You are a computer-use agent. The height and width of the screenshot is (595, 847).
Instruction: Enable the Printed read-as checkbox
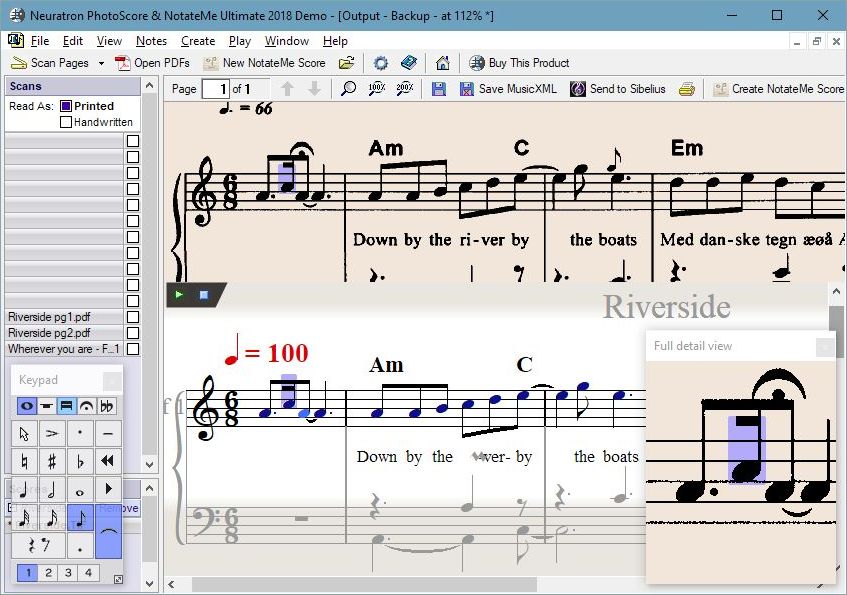tap(66, 106)
